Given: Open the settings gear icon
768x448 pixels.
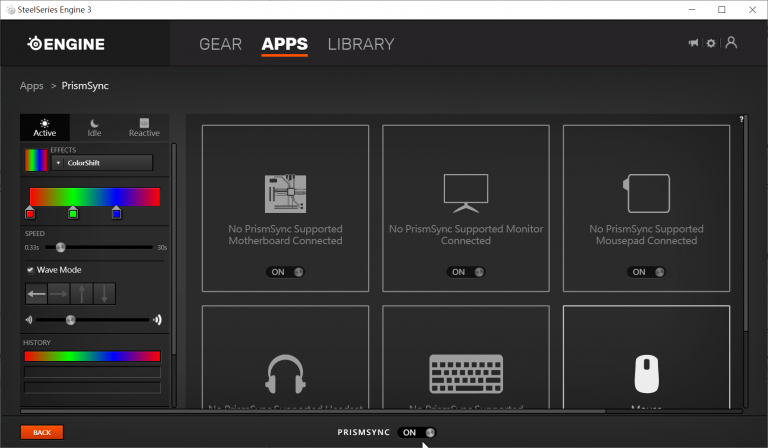Looking at the screenshot, I should click(711, 43).
